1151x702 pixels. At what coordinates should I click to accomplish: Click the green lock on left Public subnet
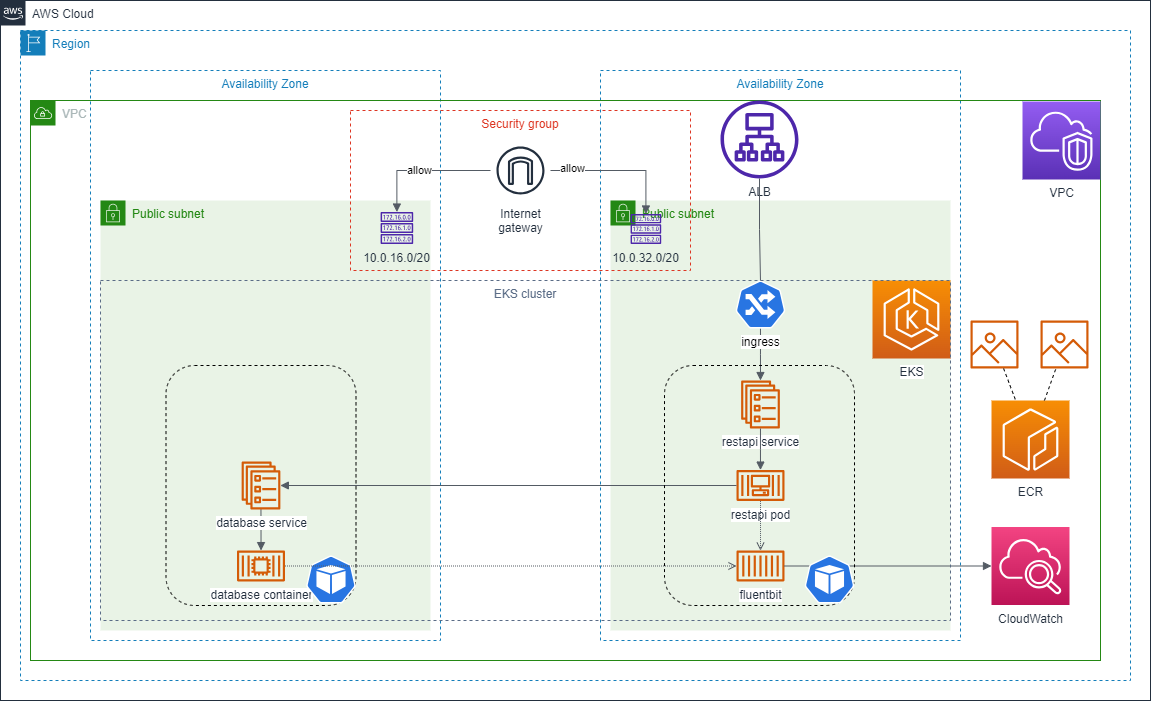[x=112, y=213]
